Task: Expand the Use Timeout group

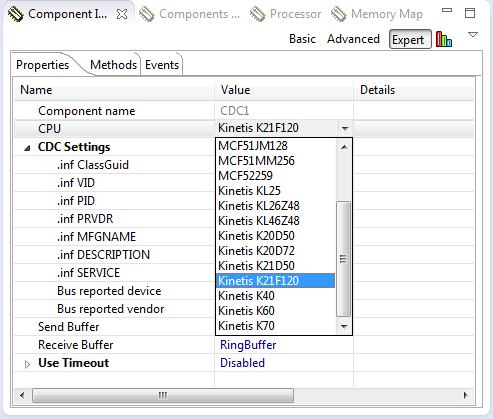Action: 27,364
